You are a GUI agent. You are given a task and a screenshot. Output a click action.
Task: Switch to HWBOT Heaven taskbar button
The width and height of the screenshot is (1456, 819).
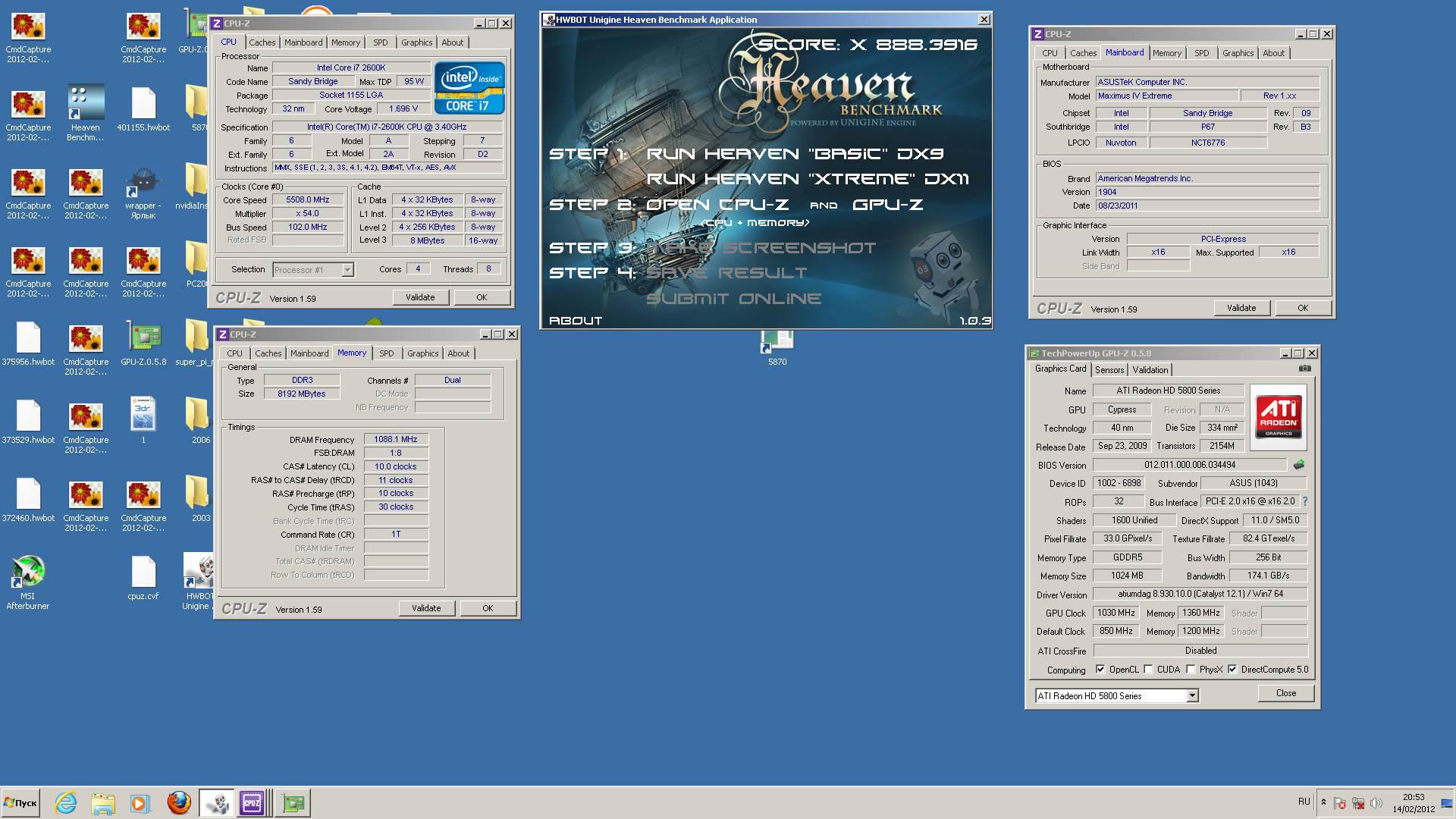217,802
